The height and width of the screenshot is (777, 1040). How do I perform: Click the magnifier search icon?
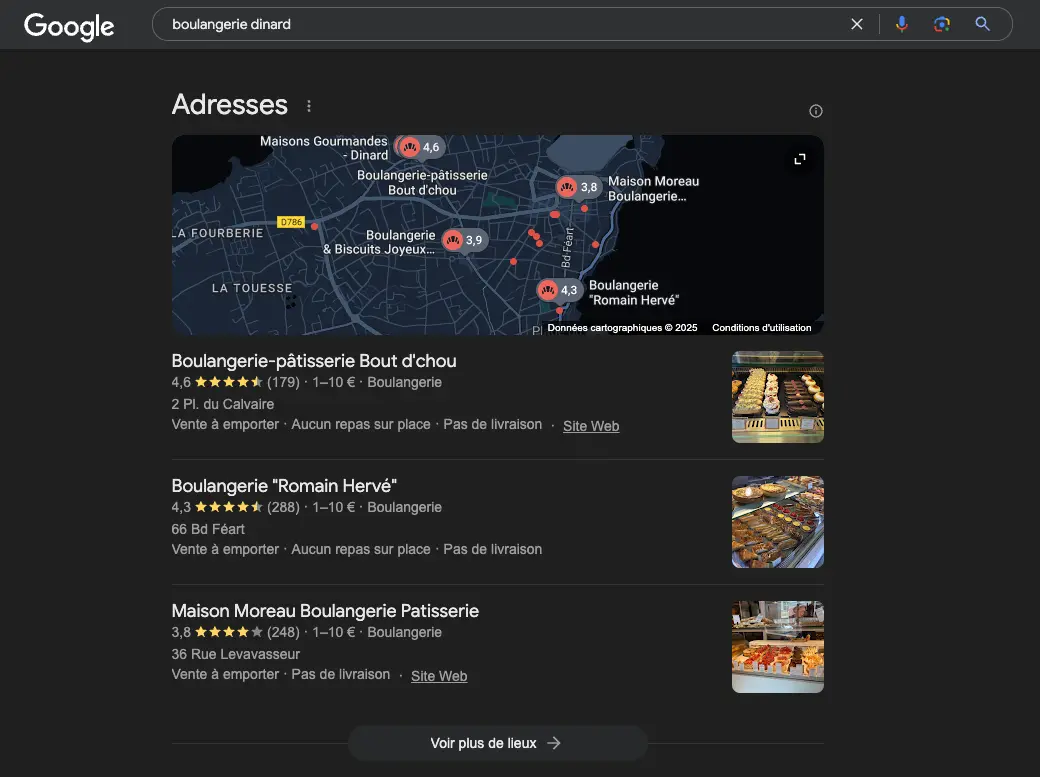[982, 25]
